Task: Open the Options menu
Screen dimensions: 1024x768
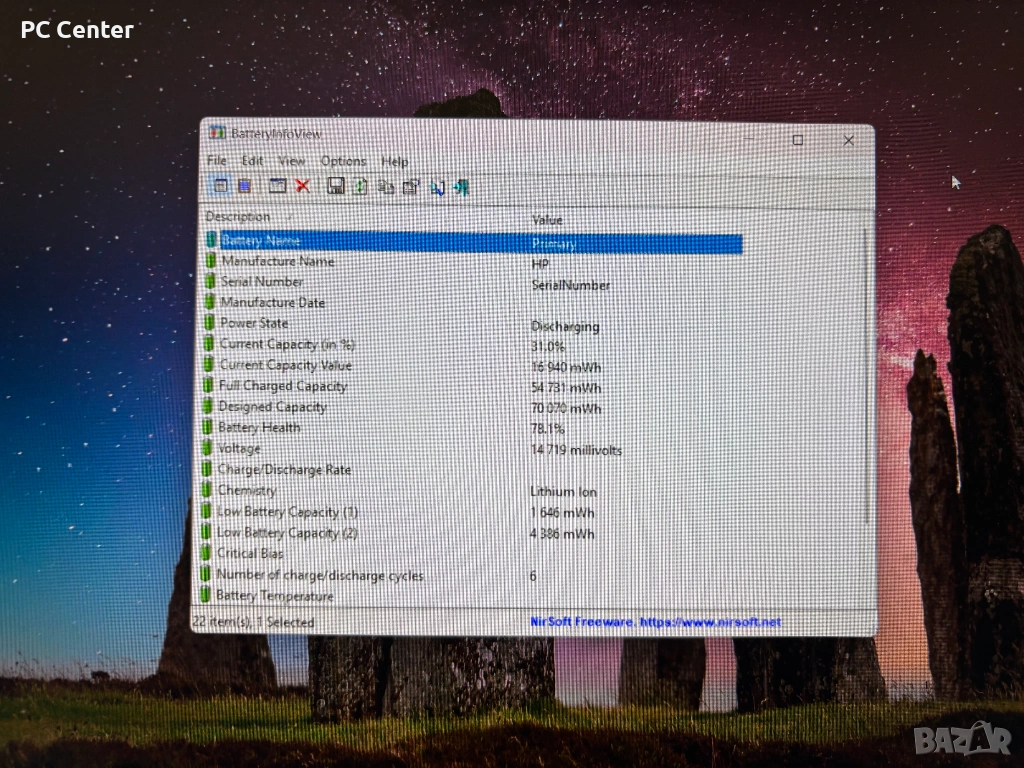Action: click(x=343, y=161)
